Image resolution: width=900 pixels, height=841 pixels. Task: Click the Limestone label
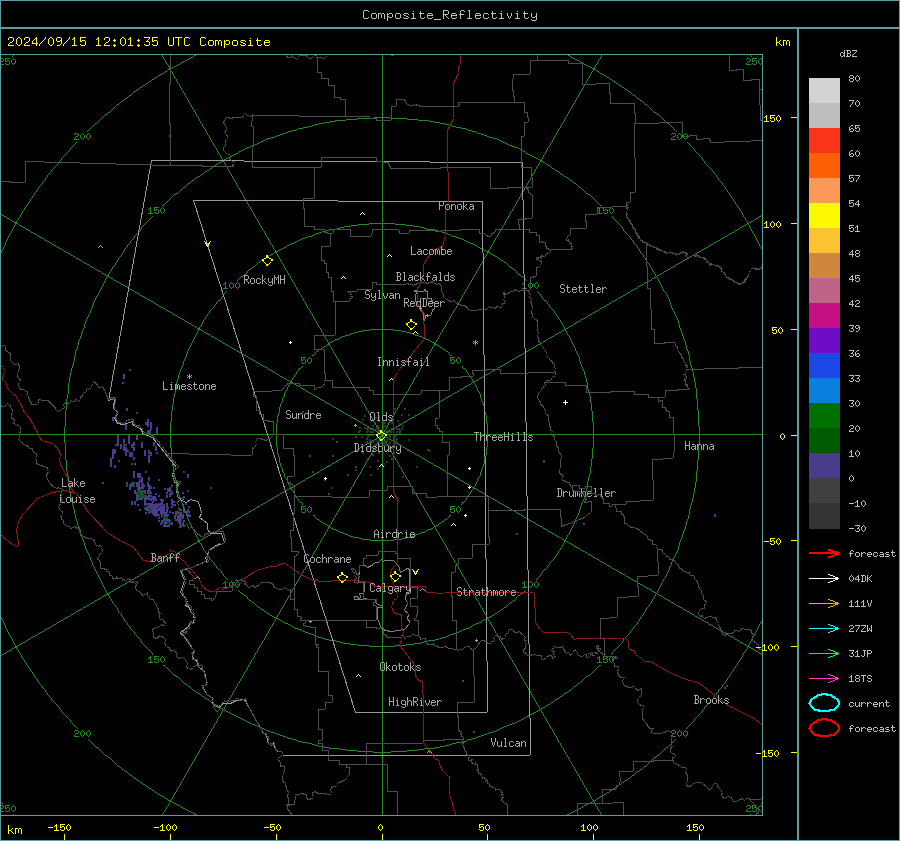(x=189, y=386)
